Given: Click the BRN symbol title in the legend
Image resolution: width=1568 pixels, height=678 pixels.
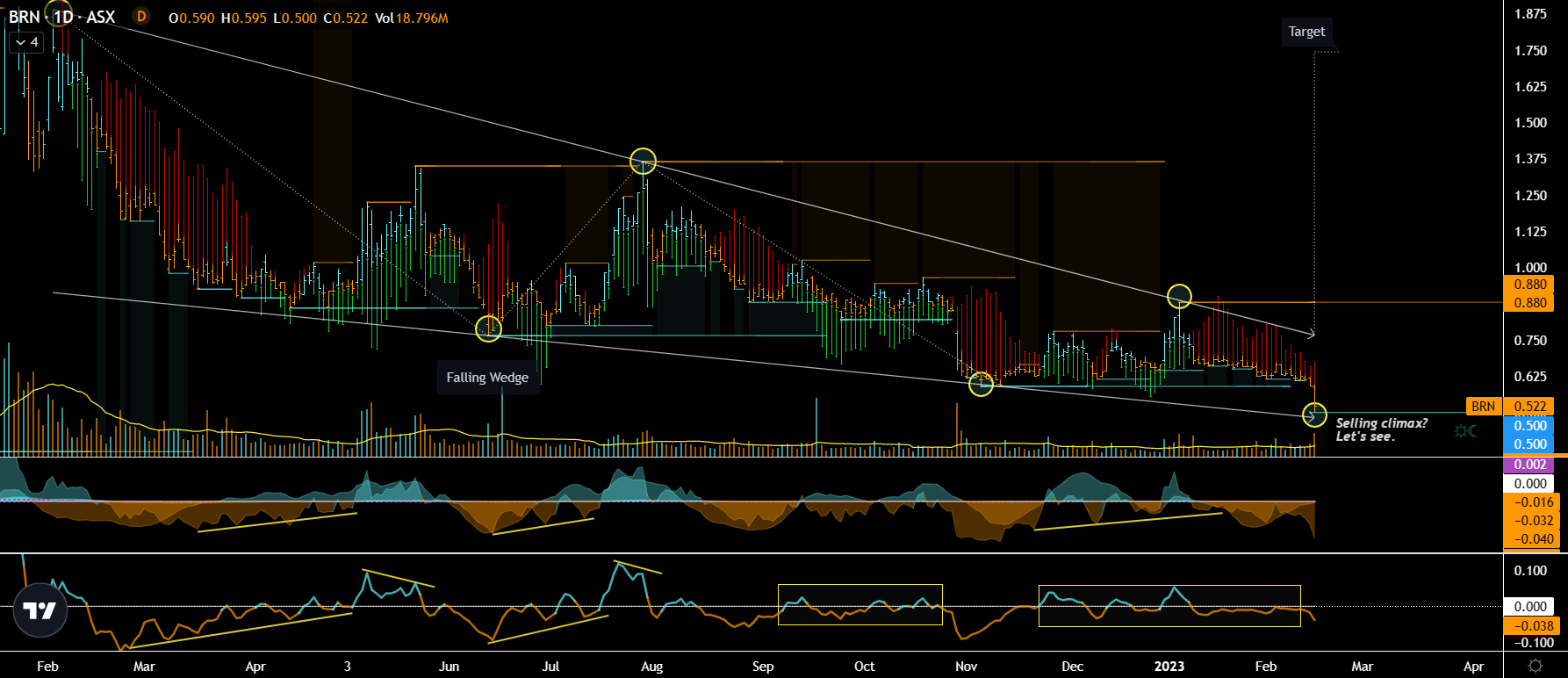Looking at the screenshot, I should pos(24,18).
